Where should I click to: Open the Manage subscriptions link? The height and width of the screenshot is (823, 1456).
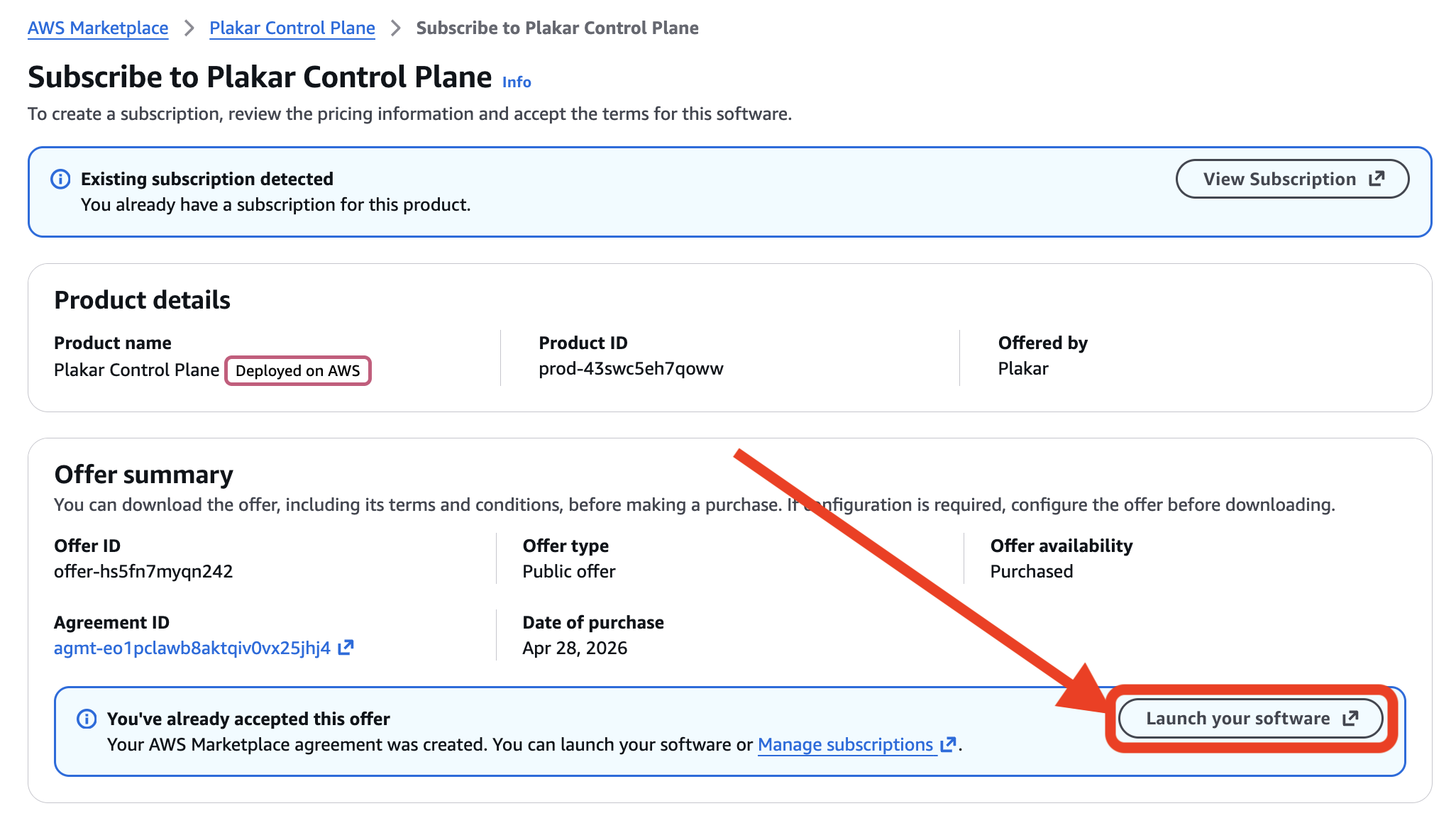[x=846, y=744]
